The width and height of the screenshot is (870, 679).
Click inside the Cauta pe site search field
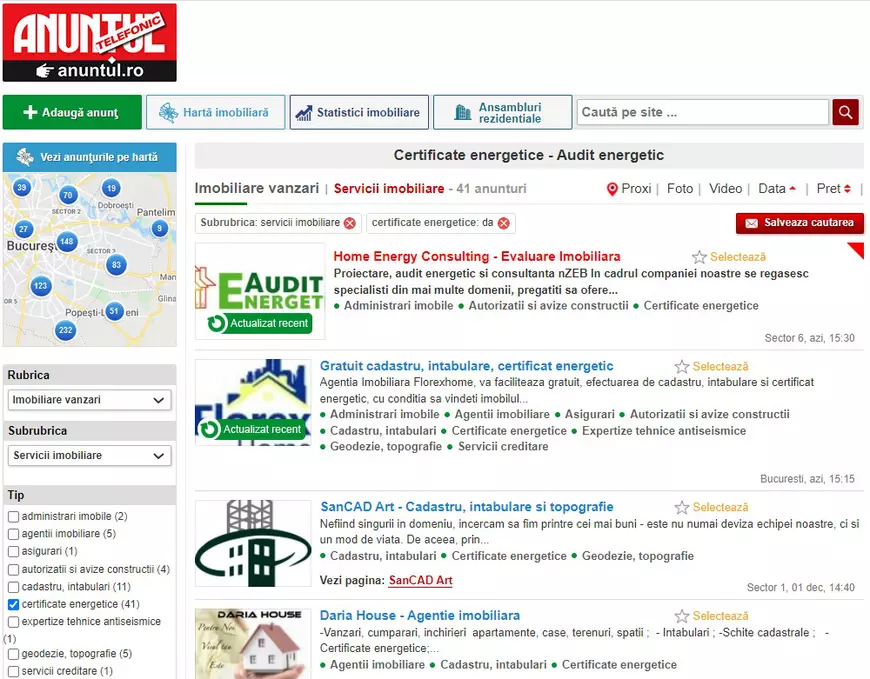(x=700, y=112)
